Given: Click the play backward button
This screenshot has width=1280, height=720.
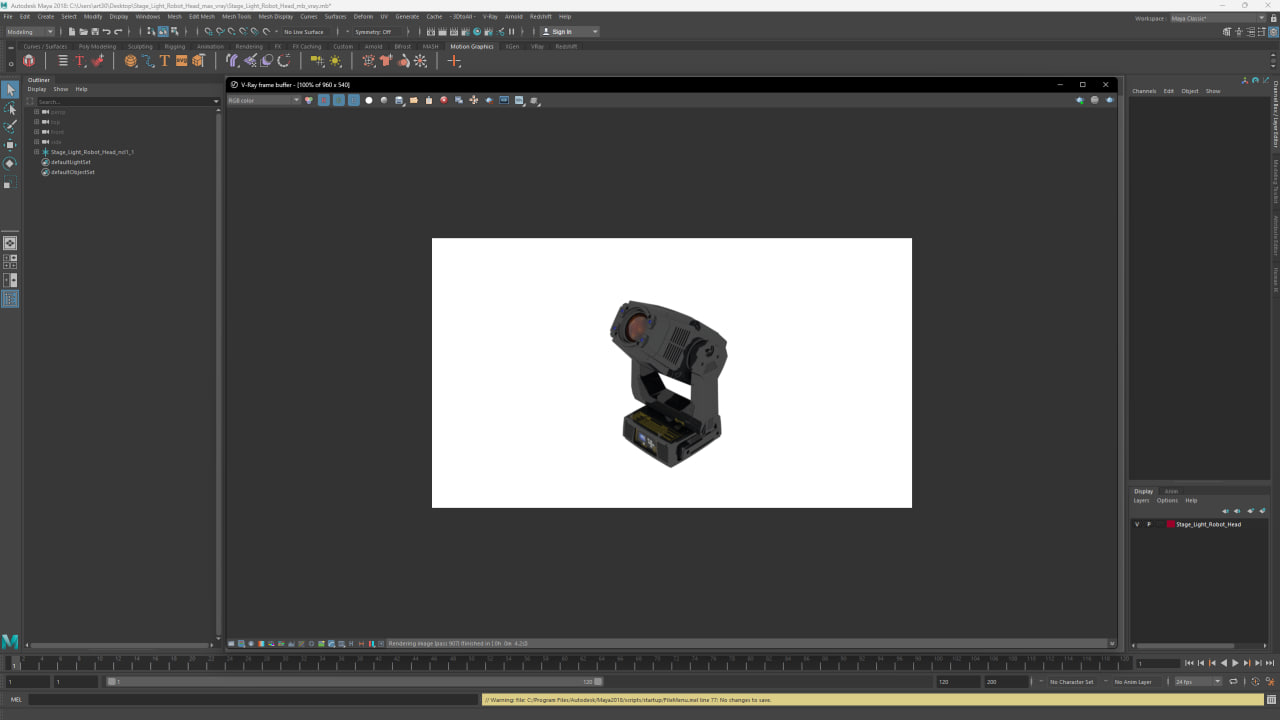Looking at the screenshot, I should [x=1224, y=663].
